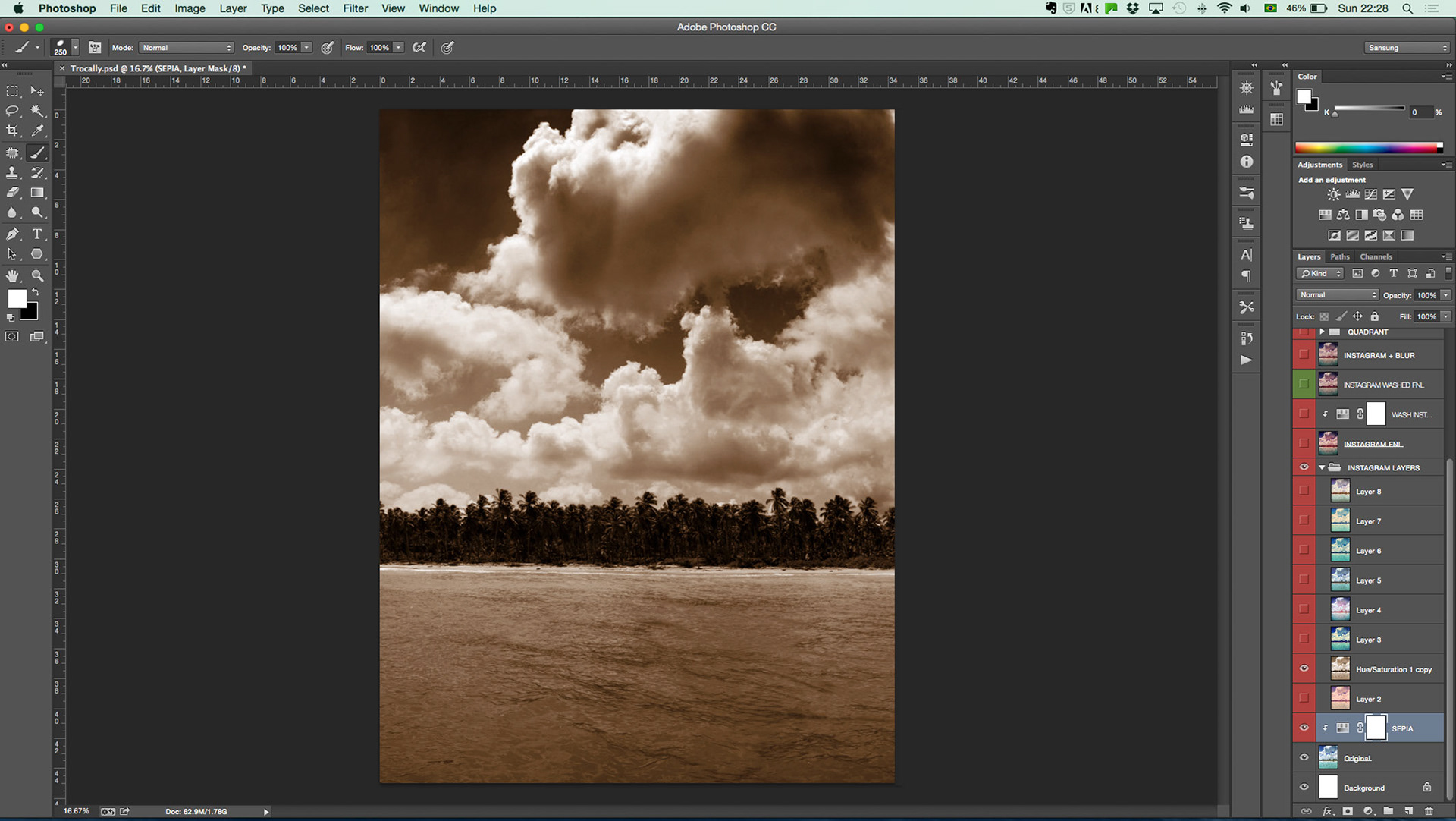Select the Hand tool

click(x=12, y=275)
